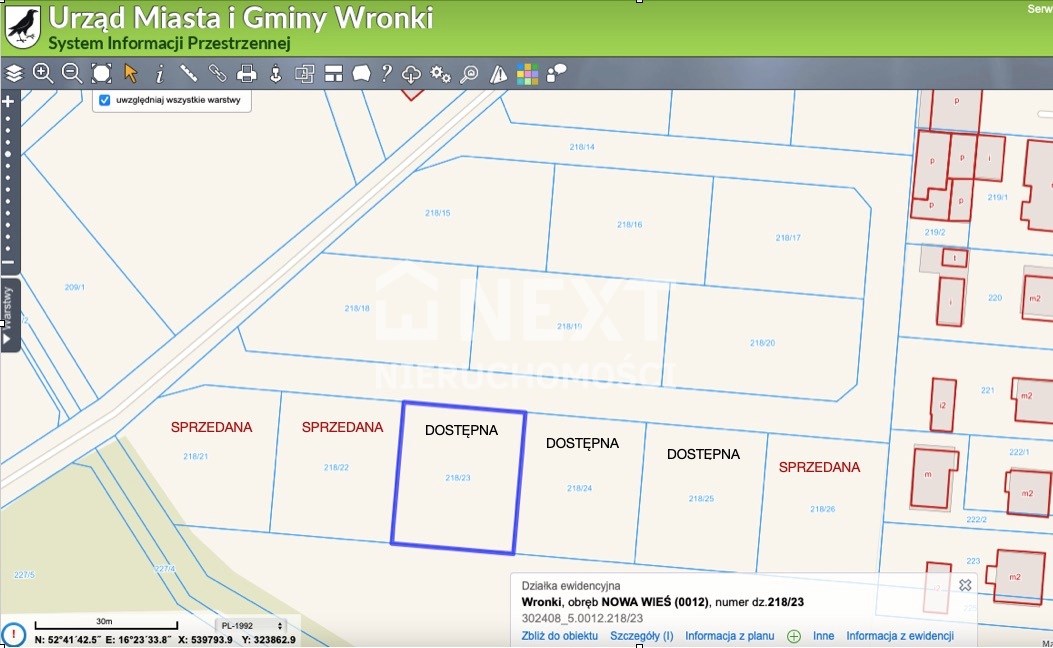Open 'Informacja z ewidencji' link
The height and width of the screenshot is (648, 1053).
(x=899, y=636)
